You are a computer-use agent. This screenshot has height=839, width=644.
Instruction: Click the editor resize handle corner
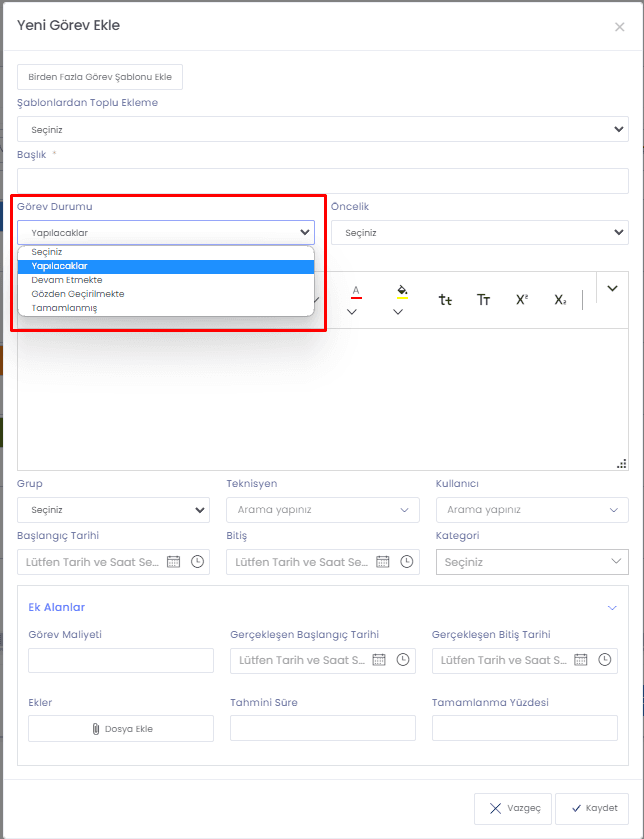[622, 464]
